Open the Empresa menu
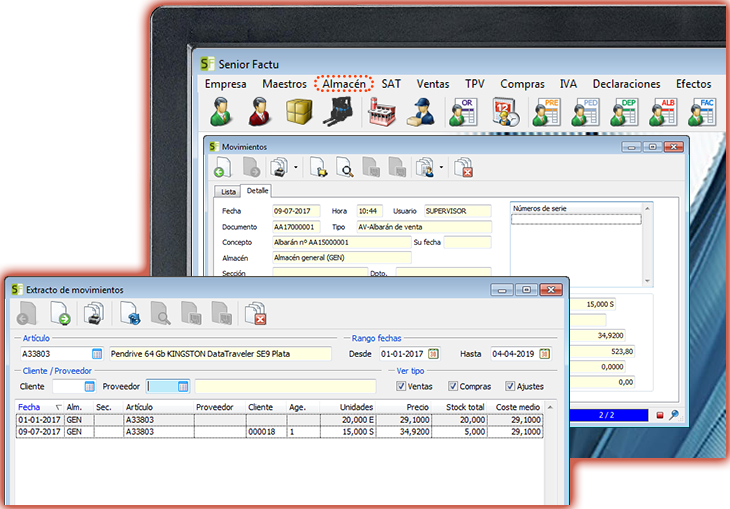The width and height of the screenshot is (730, 509). coord(225,84)
